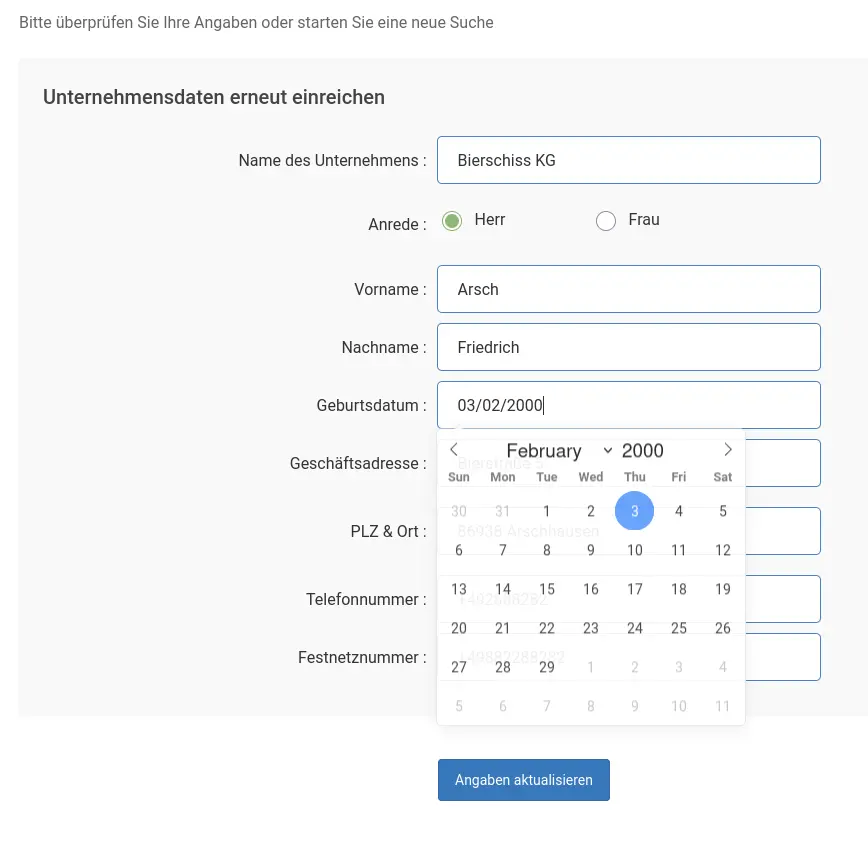Viewport: 868px width, 844px height.
Task: Open the February month dropdown
Action: [559, 451]
